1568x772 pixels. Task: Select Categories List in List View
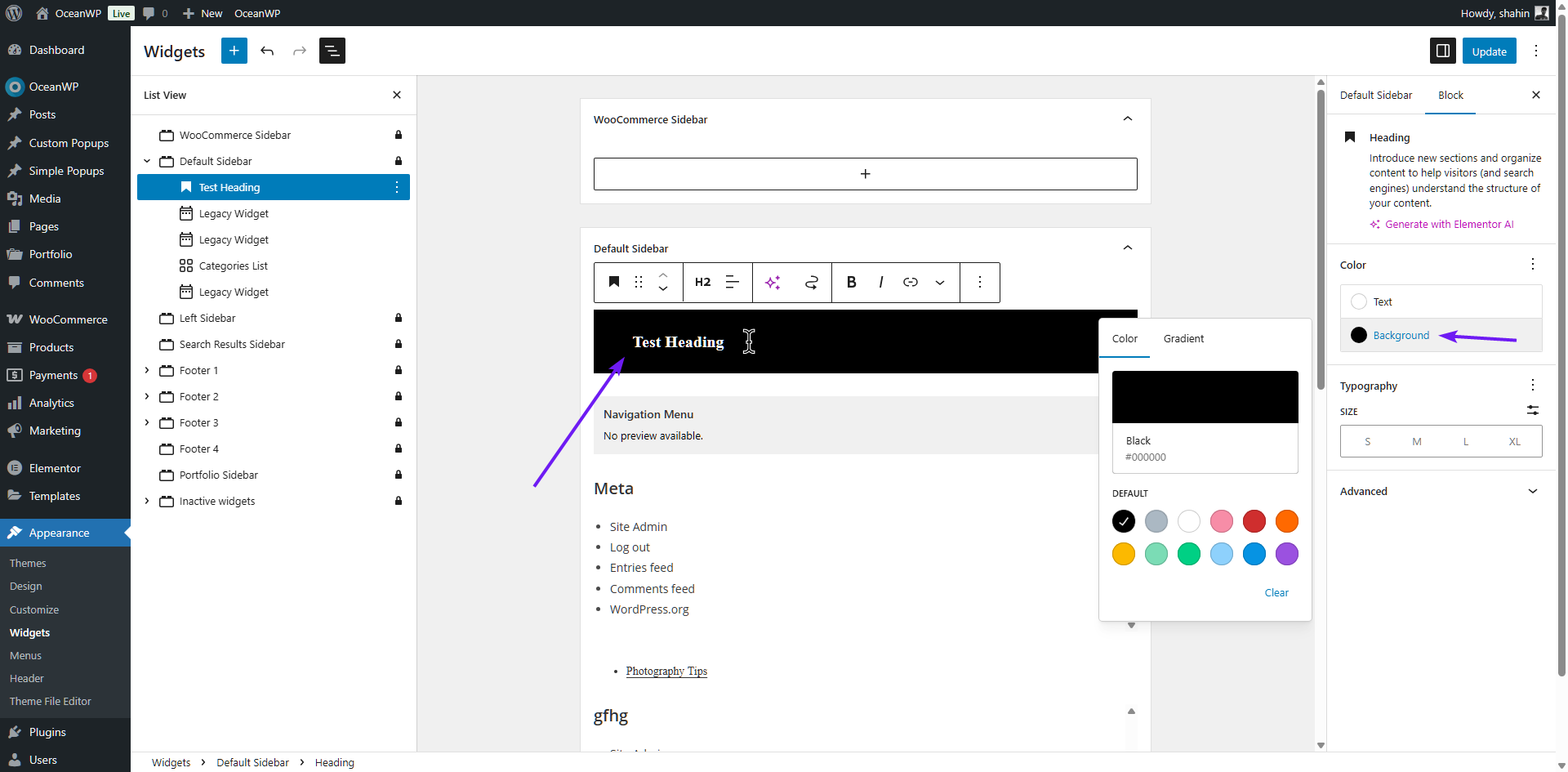[274, 266]
